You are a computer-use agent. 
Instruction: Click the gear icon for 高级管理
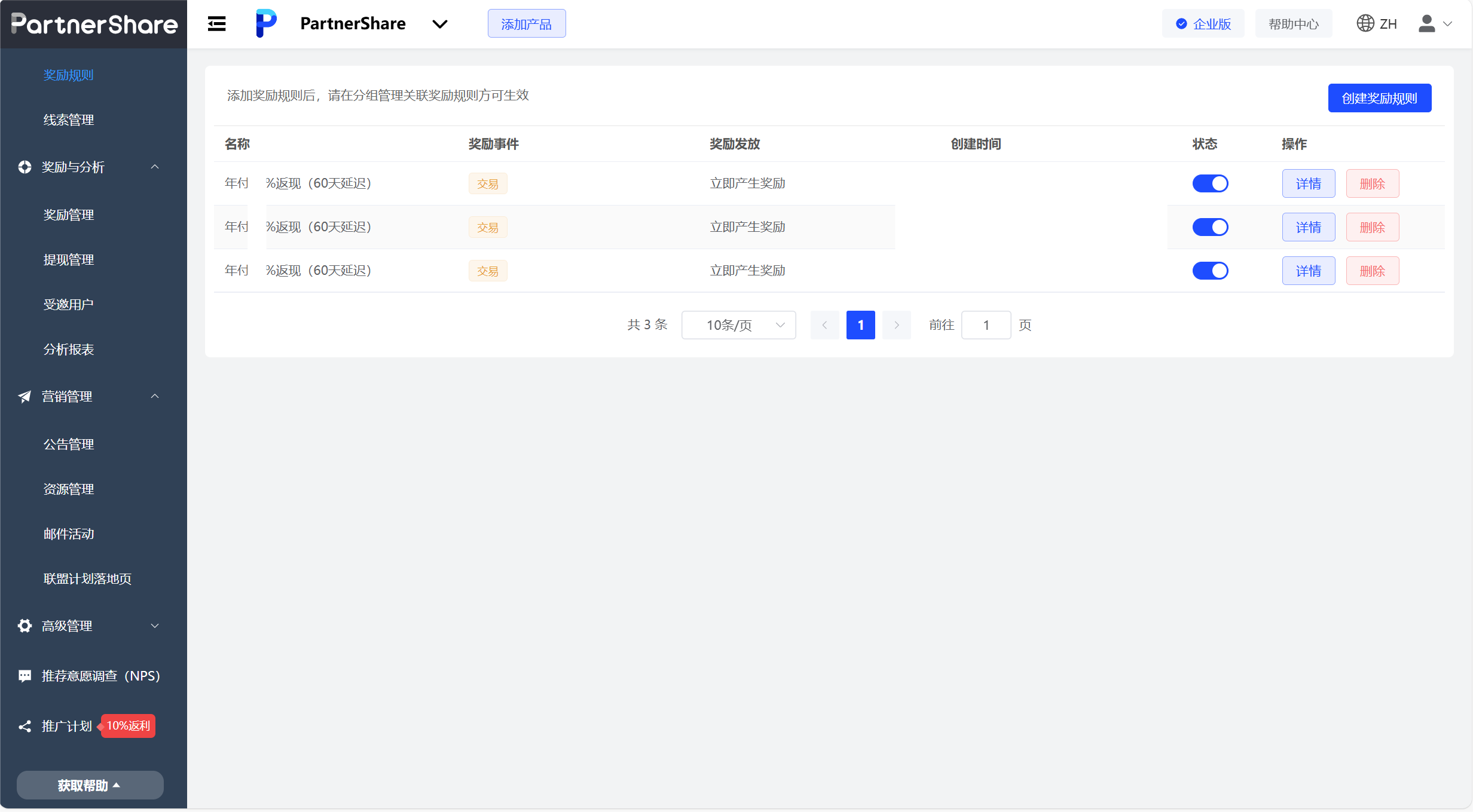pyautogui.click(x=25, y=626)
